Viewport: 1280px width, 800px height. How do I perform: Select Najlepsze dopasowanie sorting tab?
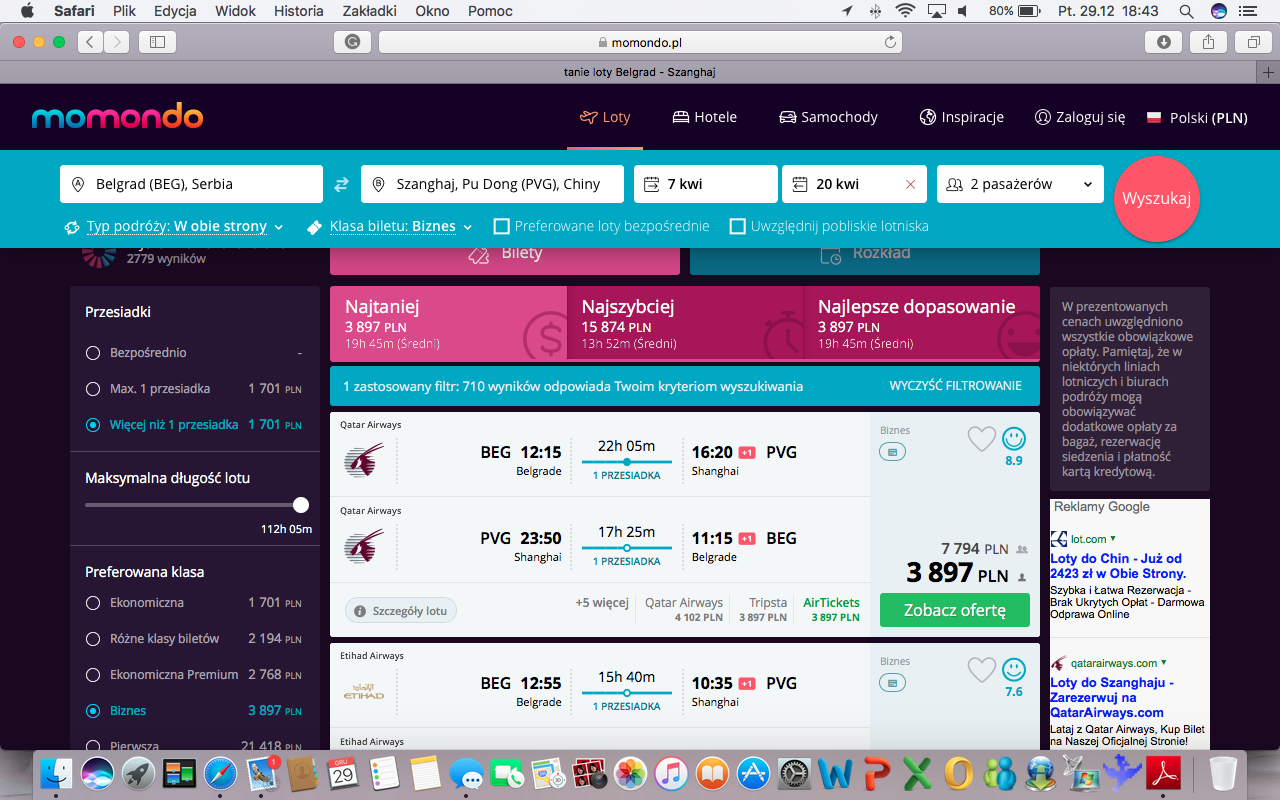click(x=922, y=324)
